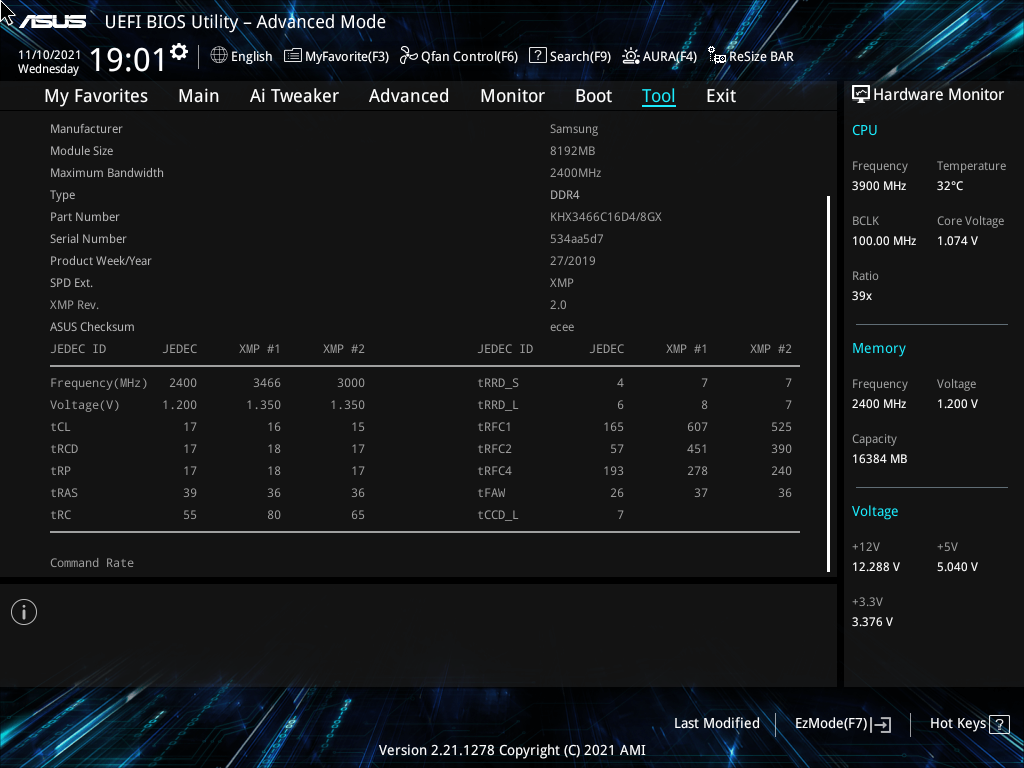This screenshot has height=768, width=1024.
Task: View Last Modified settings
Action: pyautogui.click(x=716, y=724)
